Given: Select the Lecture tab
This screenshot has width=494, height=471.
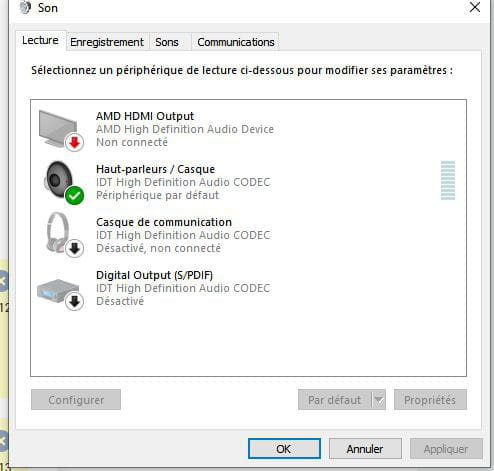Looking at the screenshot, I should [x=40, y=40].
